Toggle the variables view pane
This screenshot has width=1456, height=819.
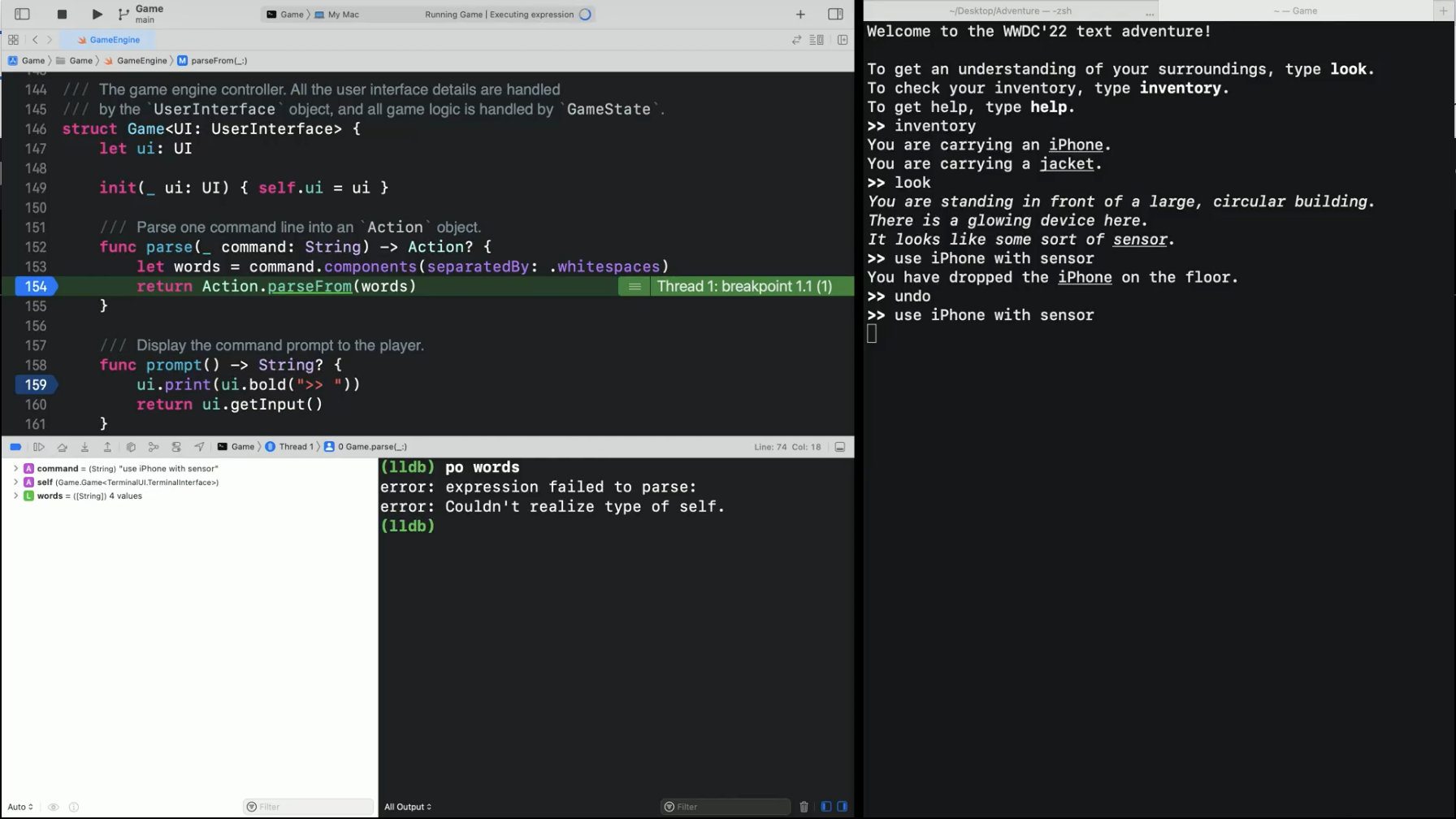click(826, 807)
